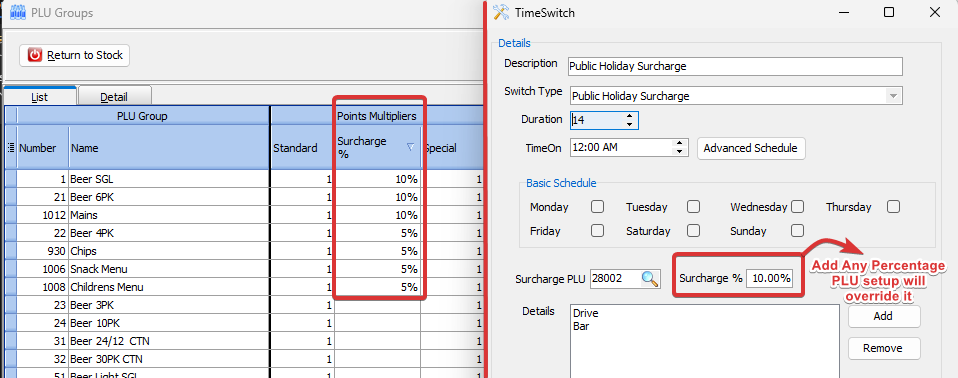Decrease TimeOn using the down spinner arrow
This screenshot has height=378, width=958.
678,151
